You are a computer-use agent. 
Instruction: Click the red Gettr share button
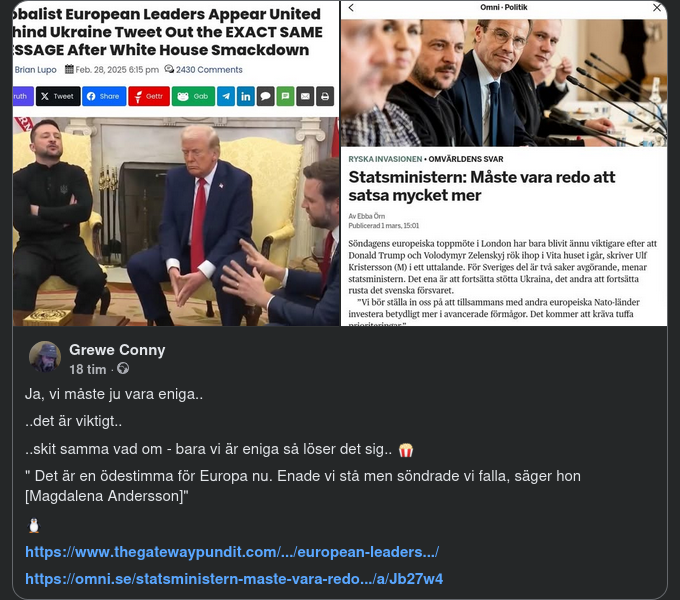point(149,96)
